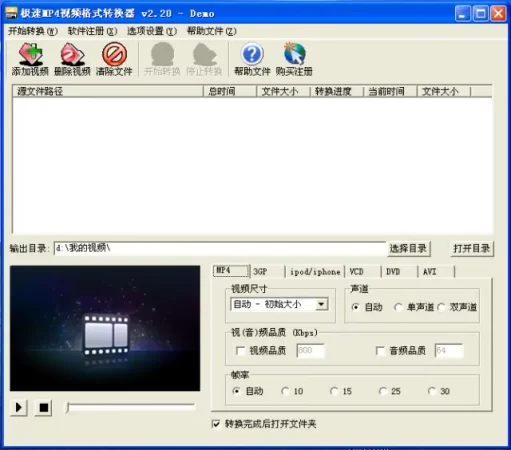This screenshot has width=511, height=450.
Task: Click the 添加视频 add video icon
Action: pyautogui.click(x=30, y=54)
